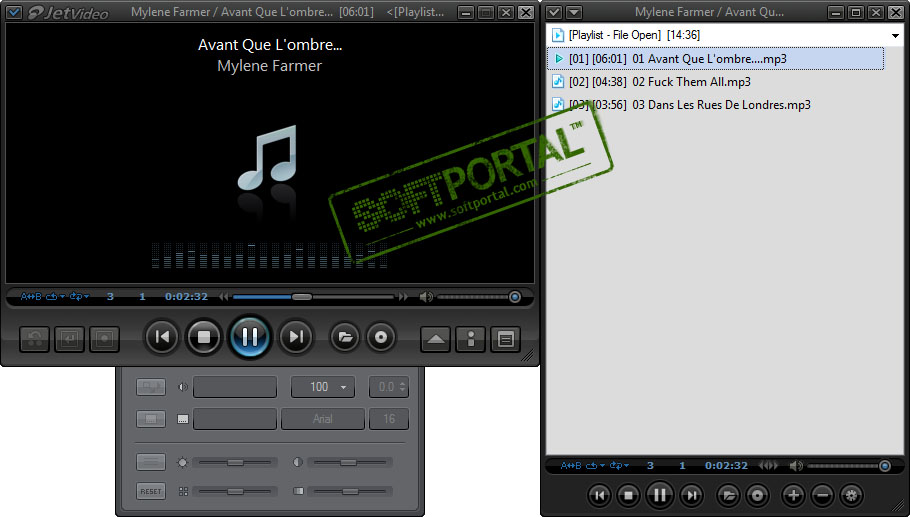
Task: Go to next track from playlist window
Action: click(691, 496)
